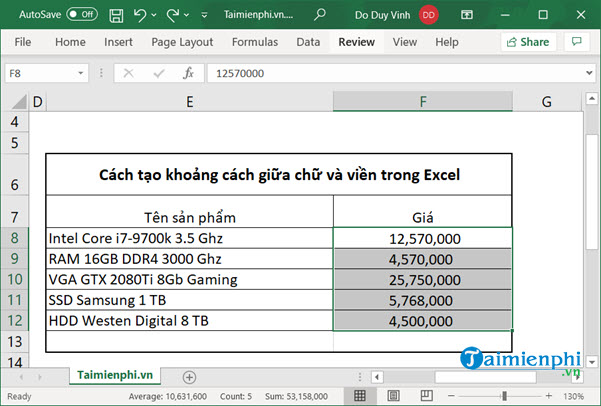This screenshot has width=601, height=406.
Task: Click the 'Tên sản phẩm' header cell
Action: coord(190,211)
